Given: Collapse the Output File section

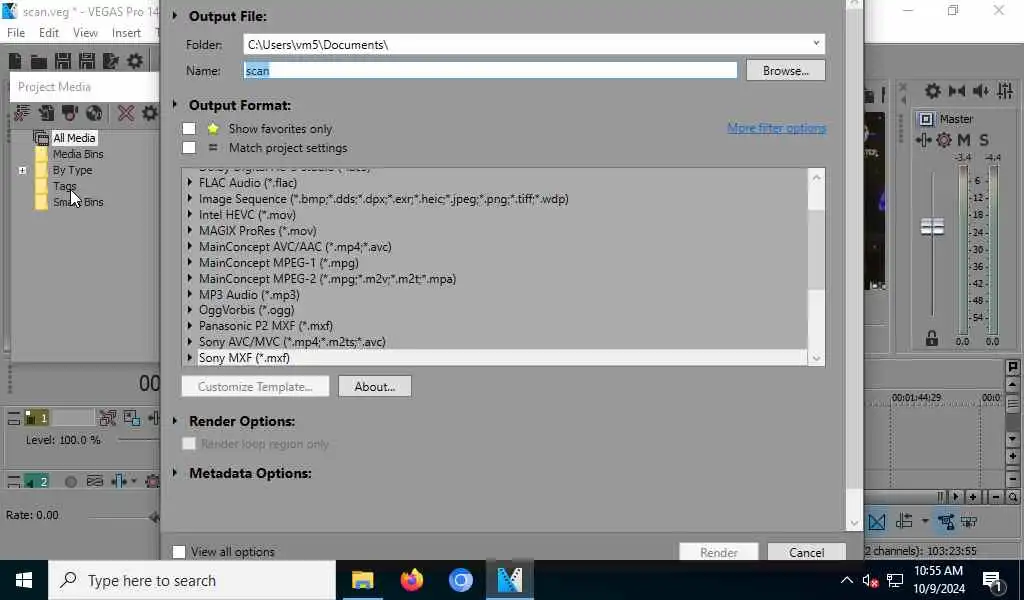Looking at the screenshot, I should [175, 16].
